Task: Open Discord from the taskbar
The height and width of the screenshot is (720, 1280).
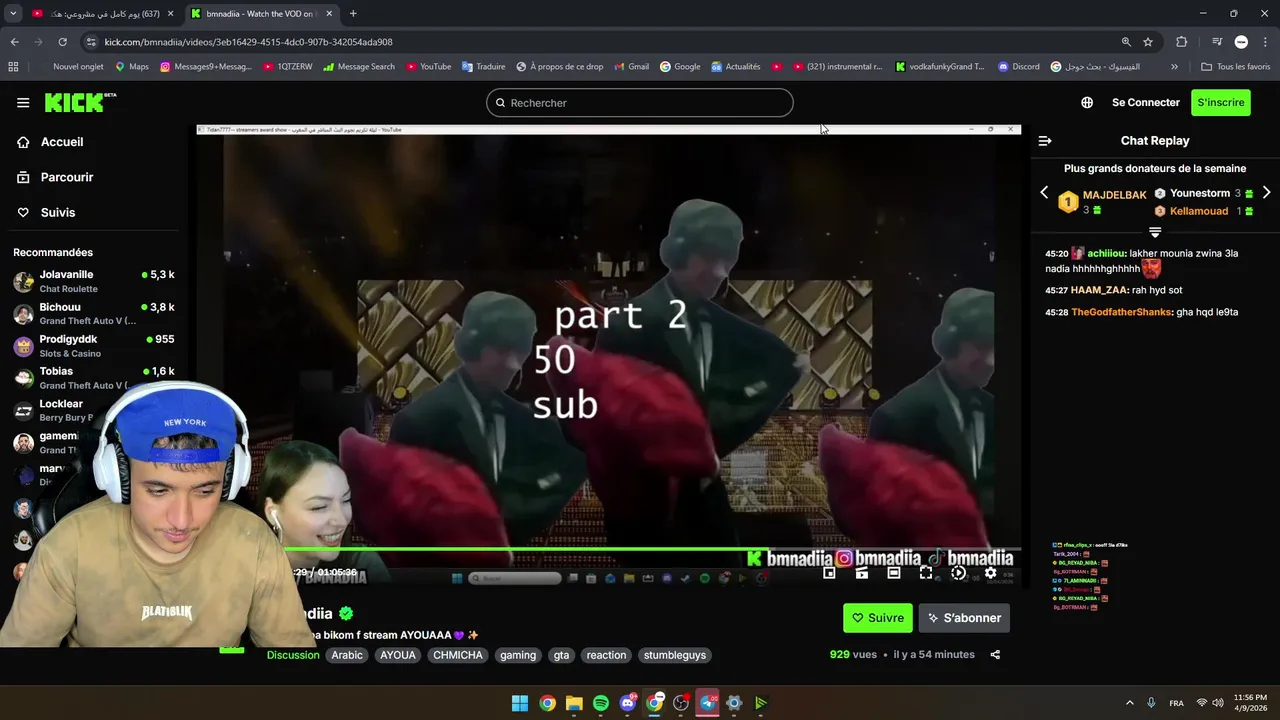Action: (x=628, y=703)
